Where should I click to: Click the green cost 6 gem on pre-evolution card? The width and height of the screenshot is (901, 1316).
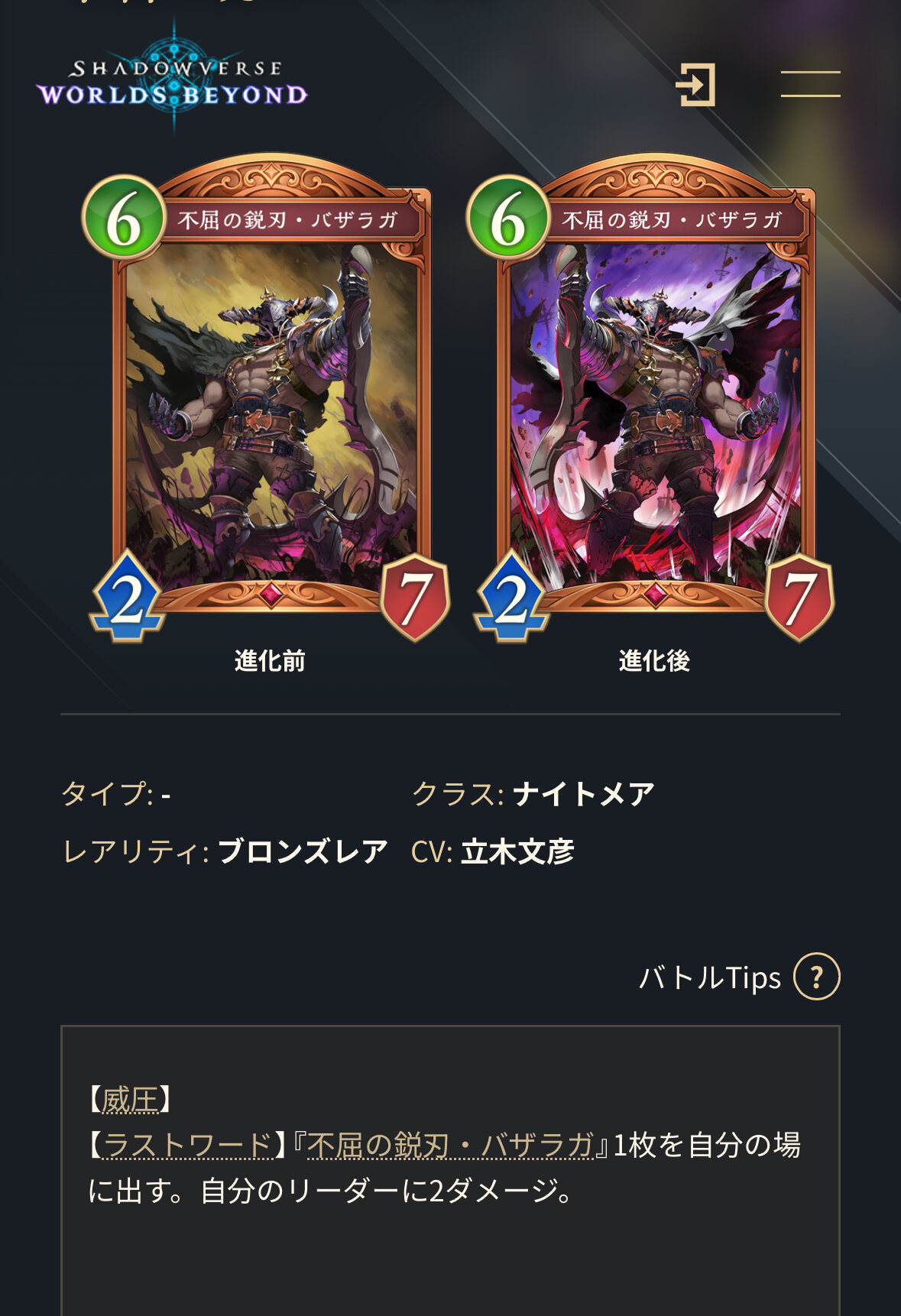[124, 219]
